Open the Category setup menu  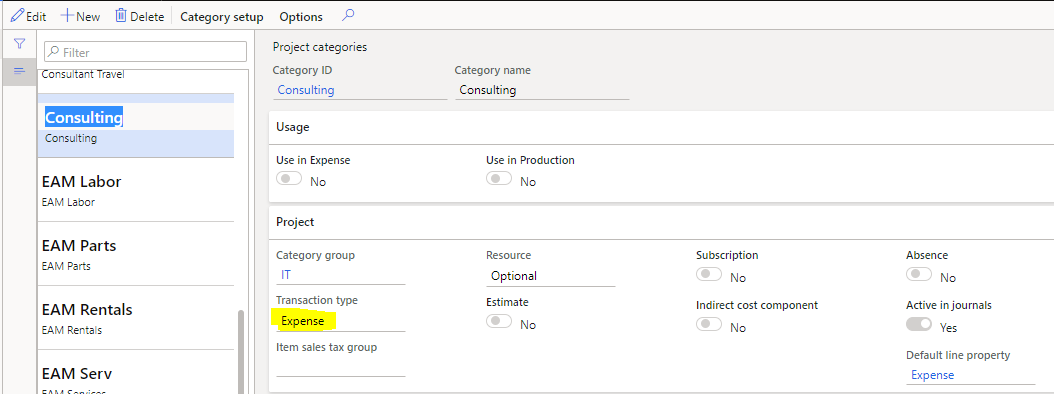pyautogui.click(x=222, y=17)
